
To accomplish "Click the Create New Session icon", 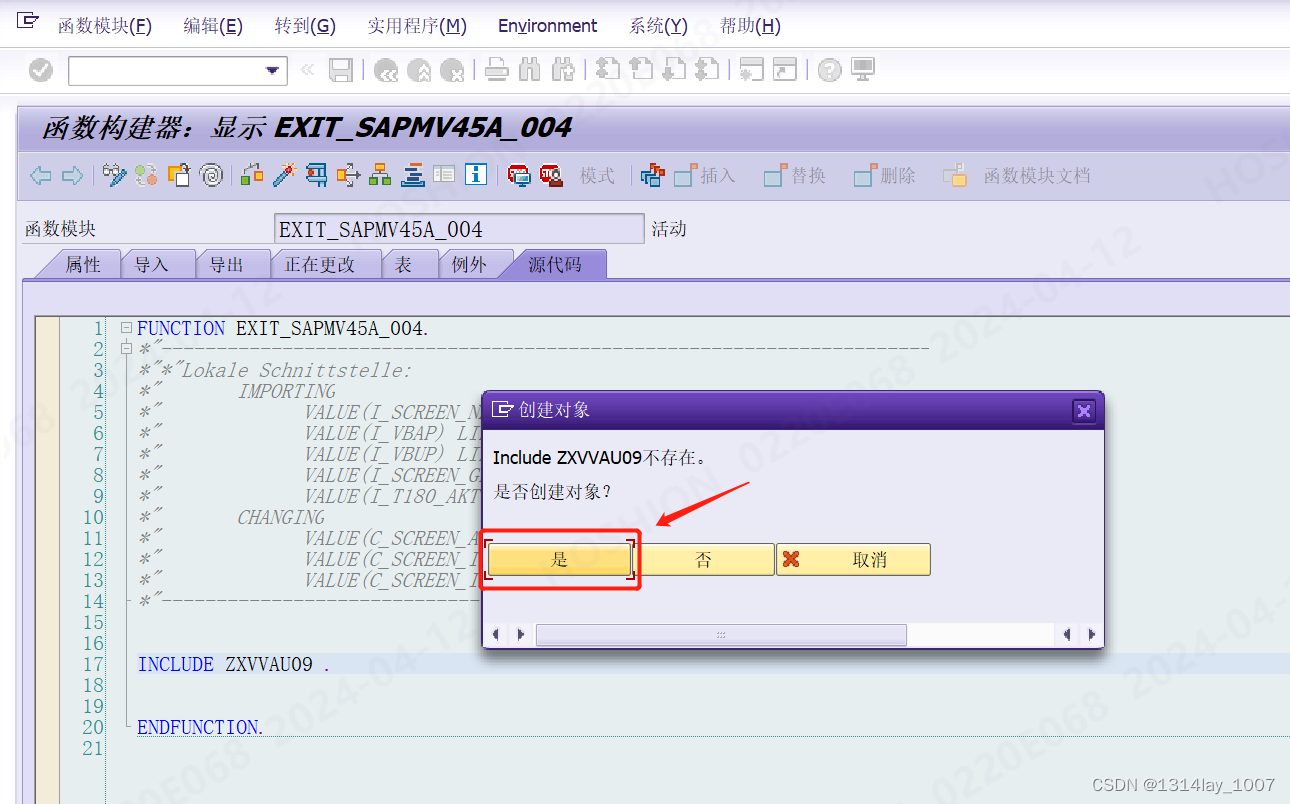I will coord(751,70).
